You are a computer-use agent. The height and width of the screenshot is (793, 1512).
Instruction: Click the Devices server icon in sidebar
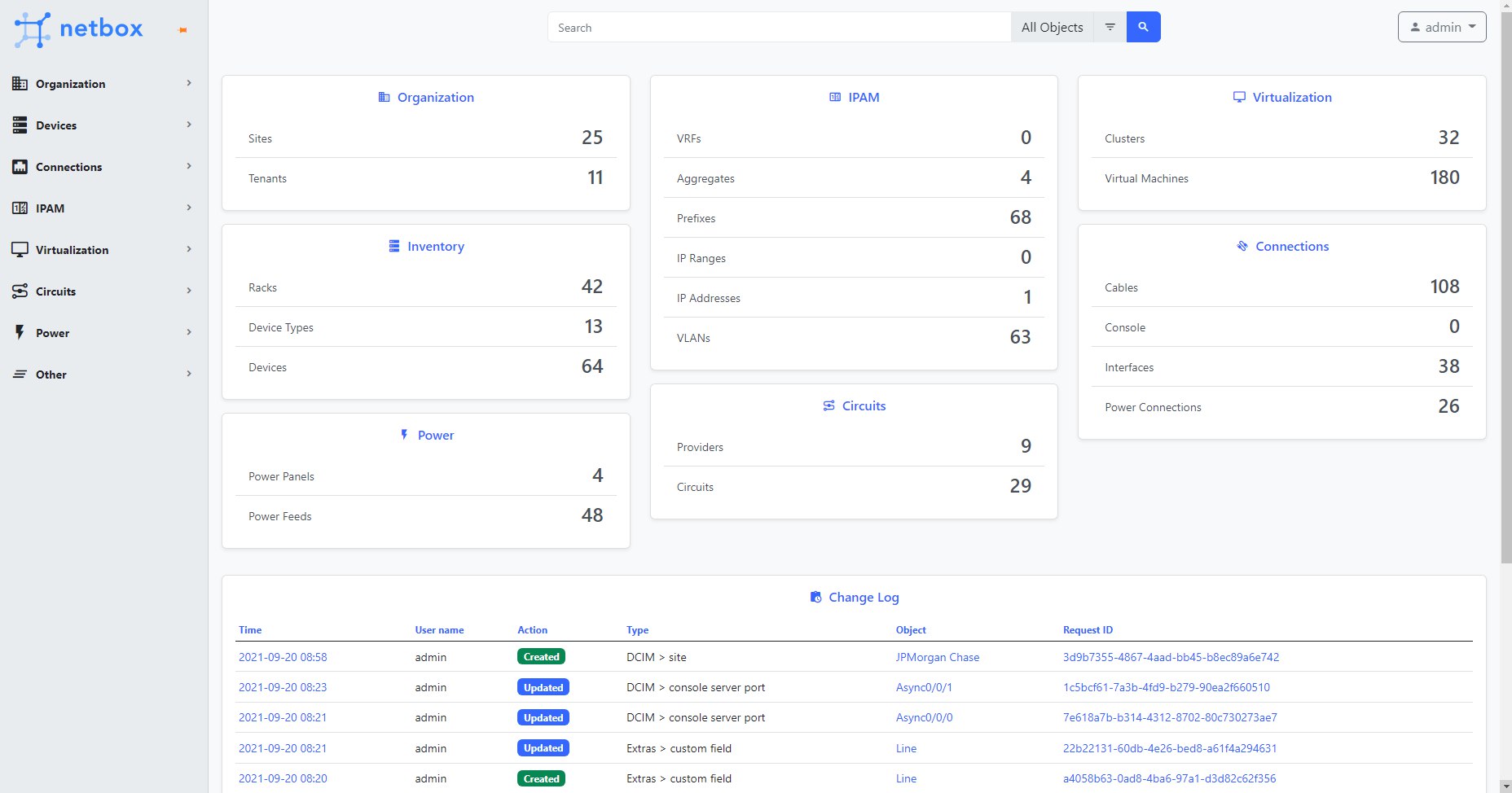coord(20,125)
